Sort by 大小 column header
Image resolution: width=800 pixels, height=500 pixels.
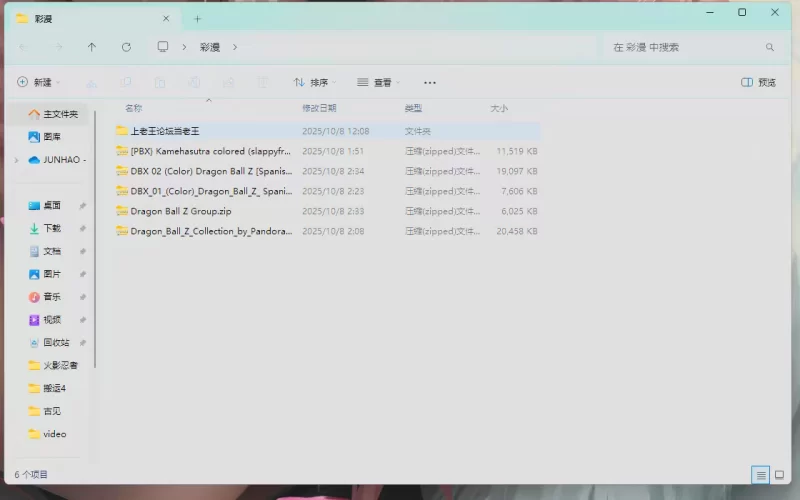point(499,108)
